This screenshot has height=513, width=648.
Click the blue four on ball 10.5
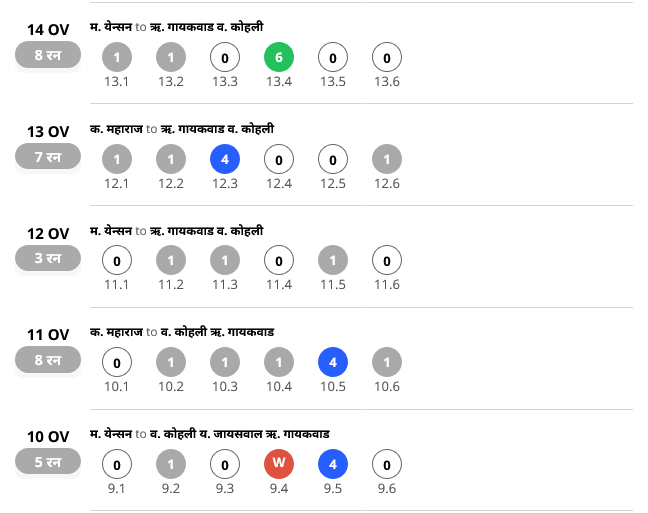[332, 363]
